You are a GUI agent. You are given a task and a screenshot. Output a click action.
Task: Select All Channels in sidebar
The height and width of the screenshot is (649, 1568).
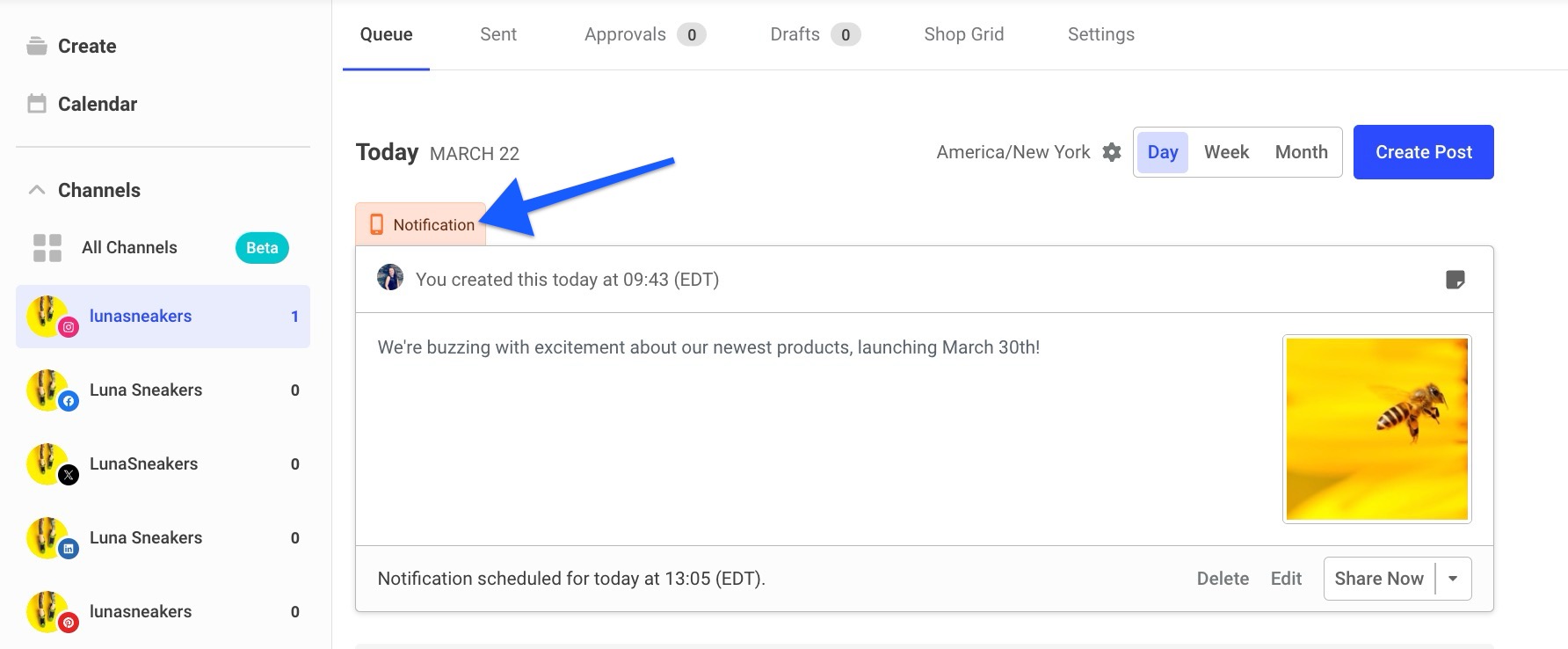pyautogui.click(x=163, y=248)
